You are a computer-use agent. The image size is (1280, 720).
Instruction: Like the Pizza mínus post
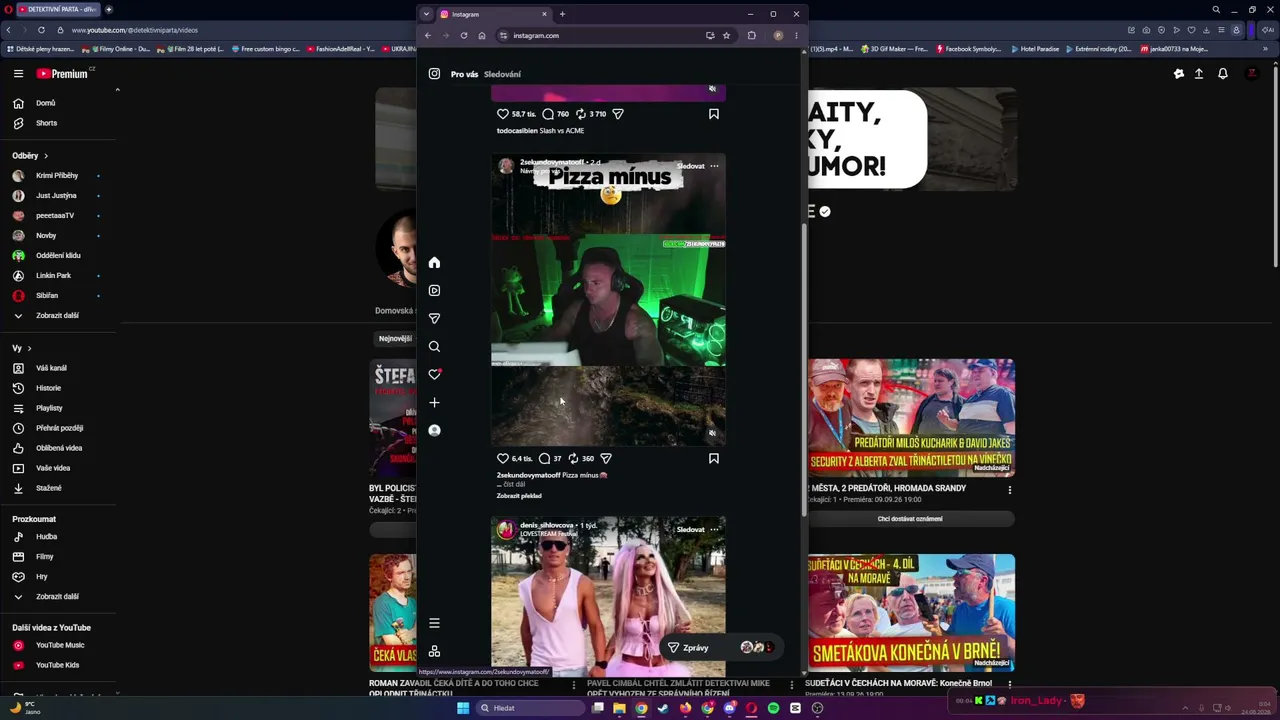coord(503,459)
